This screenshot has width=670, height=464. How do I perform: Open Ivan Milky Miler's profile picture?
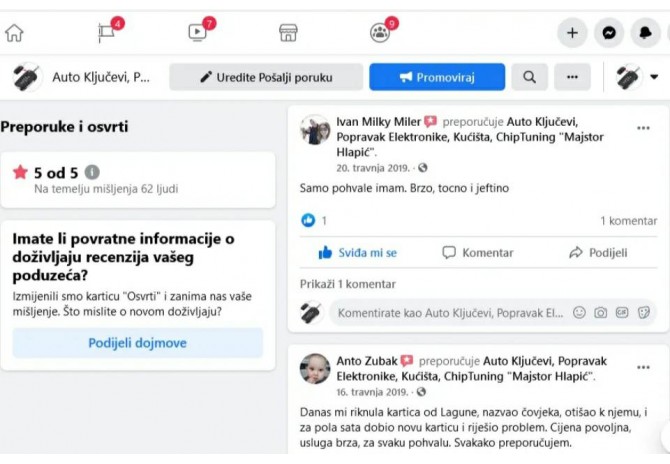315,130
